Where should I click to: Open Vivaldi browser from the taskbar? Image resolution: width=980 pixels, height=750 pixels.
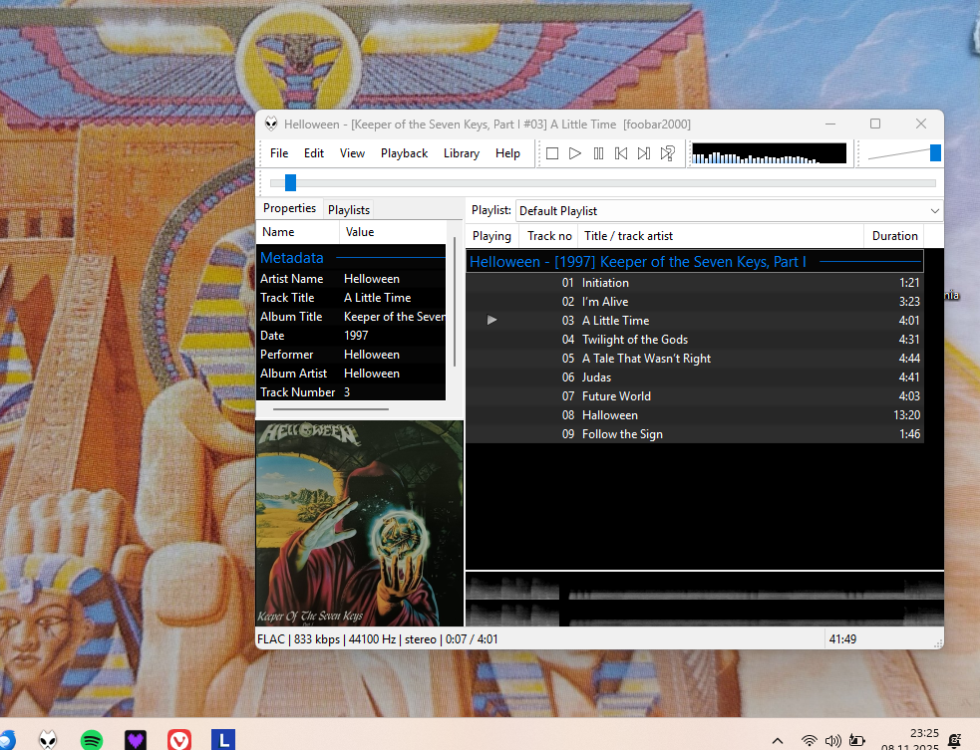pos(179,740)
